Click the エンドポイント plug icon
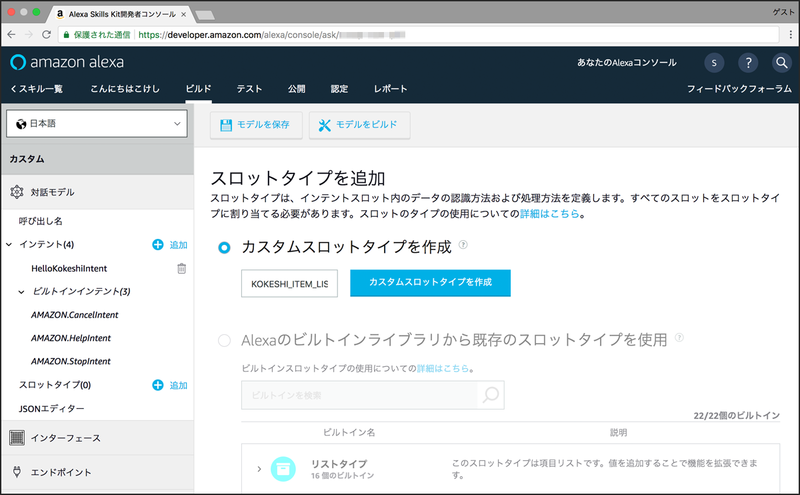This screenshot has width=800, height=495. click(17, 472)
